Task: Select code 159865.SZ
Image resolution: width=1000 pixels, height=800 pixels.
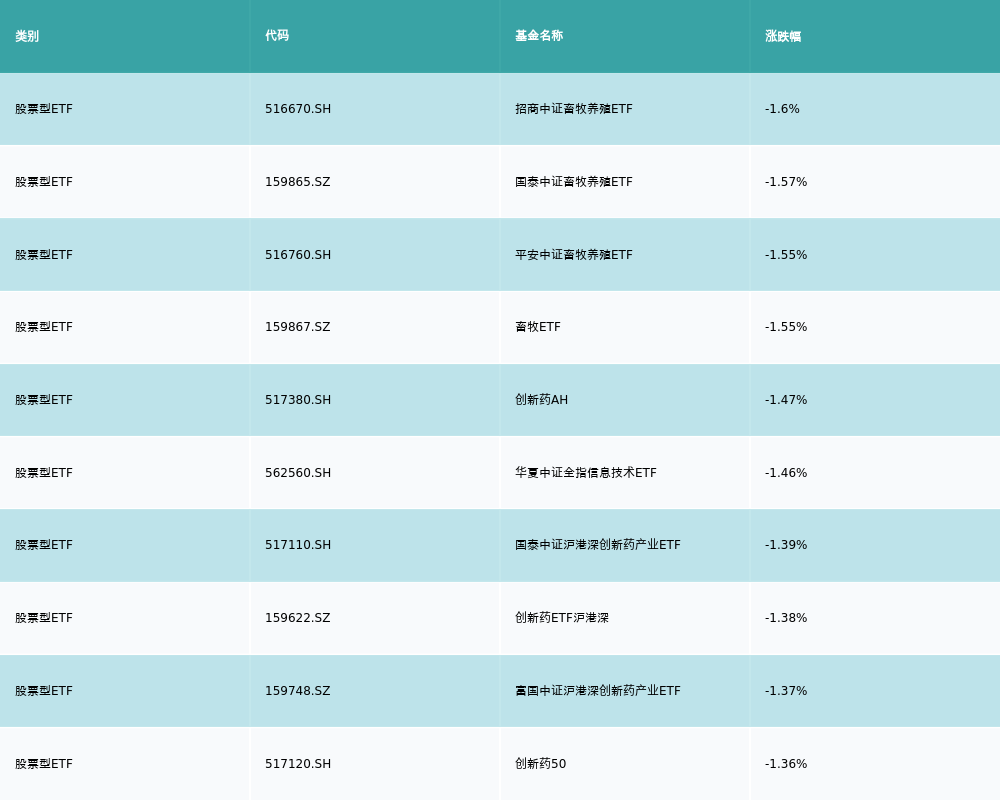Action: click(298, 182)
